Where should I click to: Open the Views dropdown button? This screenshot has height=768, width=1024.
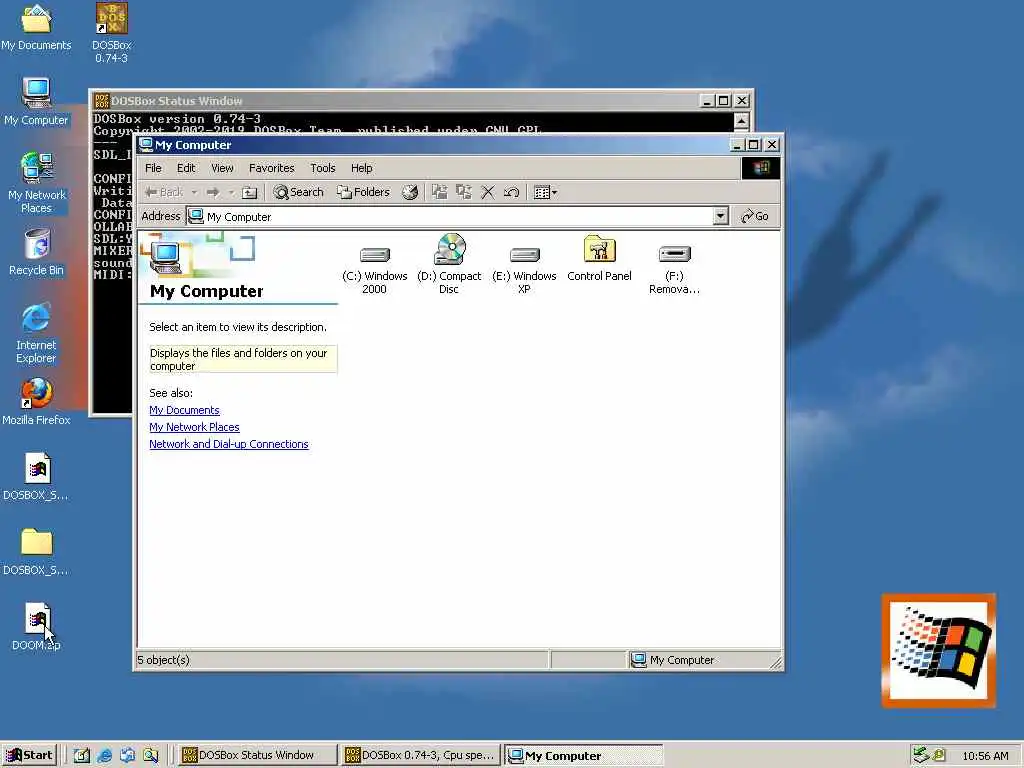click(x=545, y=192)
